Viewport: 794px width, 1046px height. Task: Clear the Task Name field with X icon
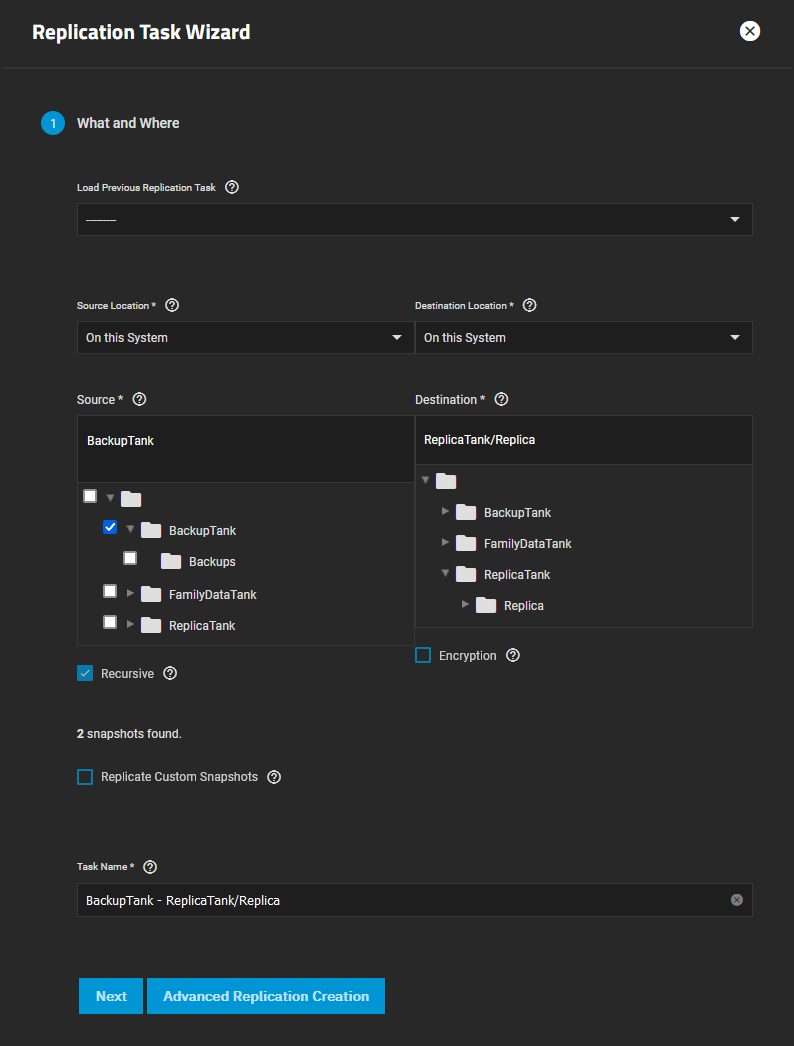737,900
